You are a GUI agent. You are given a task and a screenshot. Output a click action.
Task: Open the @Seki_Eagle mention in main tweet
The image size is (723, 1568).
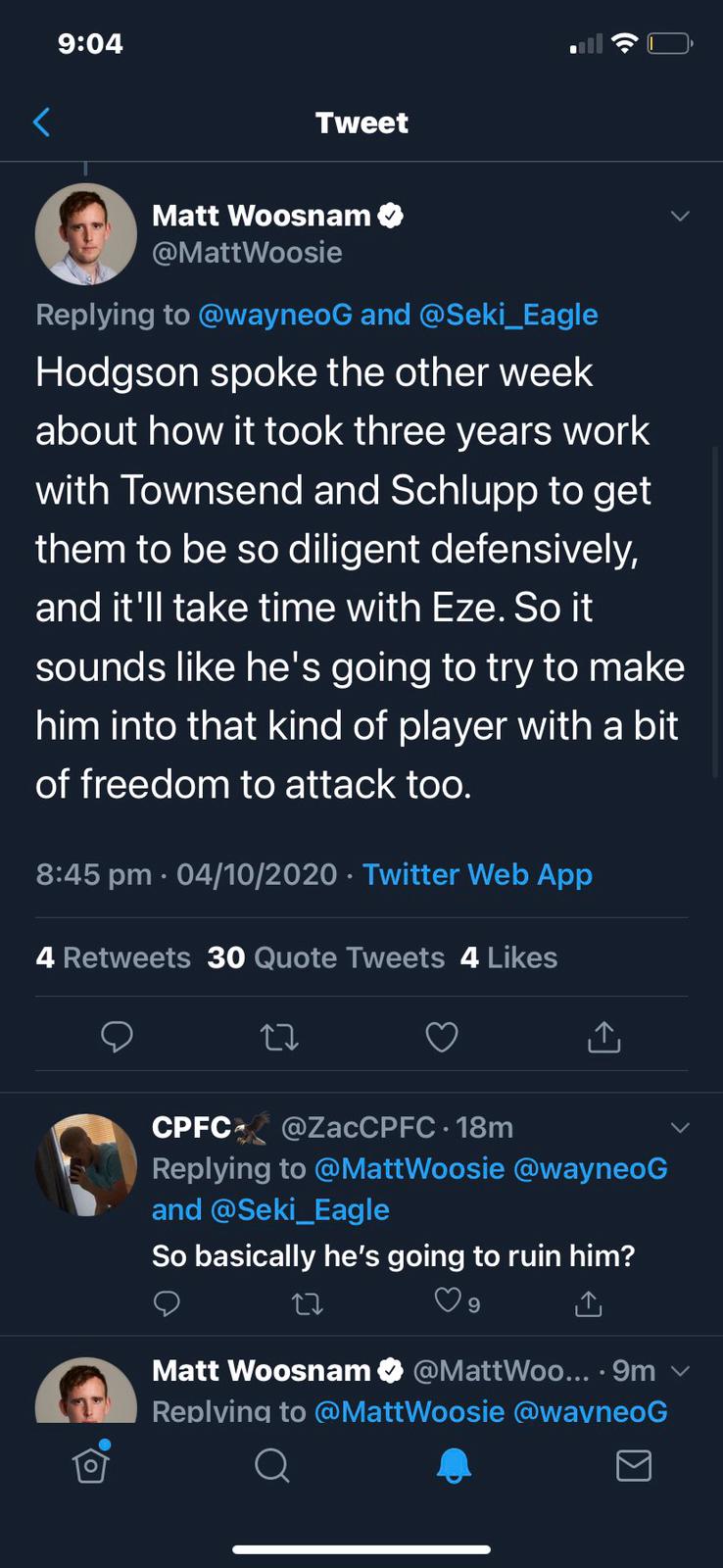(507, 315)
